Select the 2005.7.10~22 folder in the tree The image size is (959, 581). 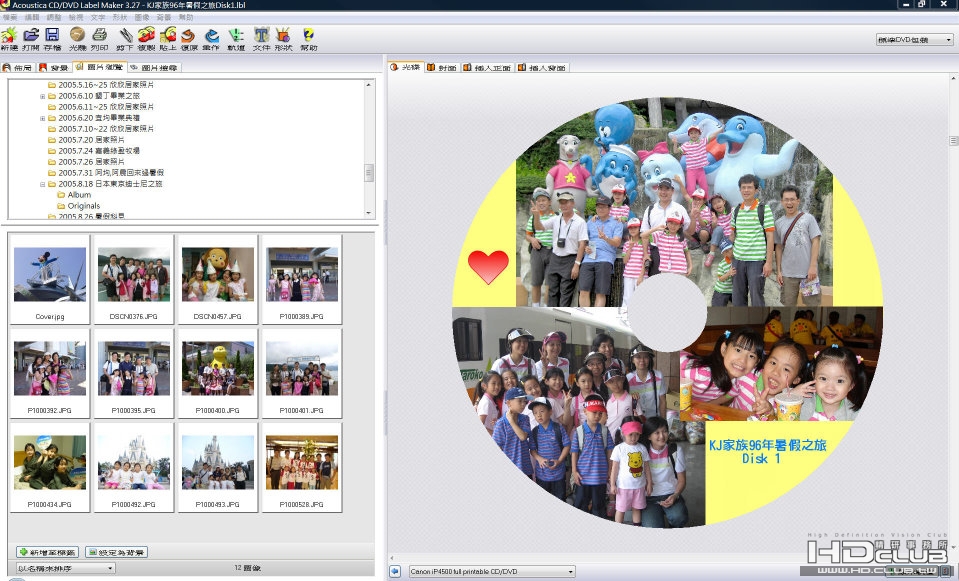106,129
